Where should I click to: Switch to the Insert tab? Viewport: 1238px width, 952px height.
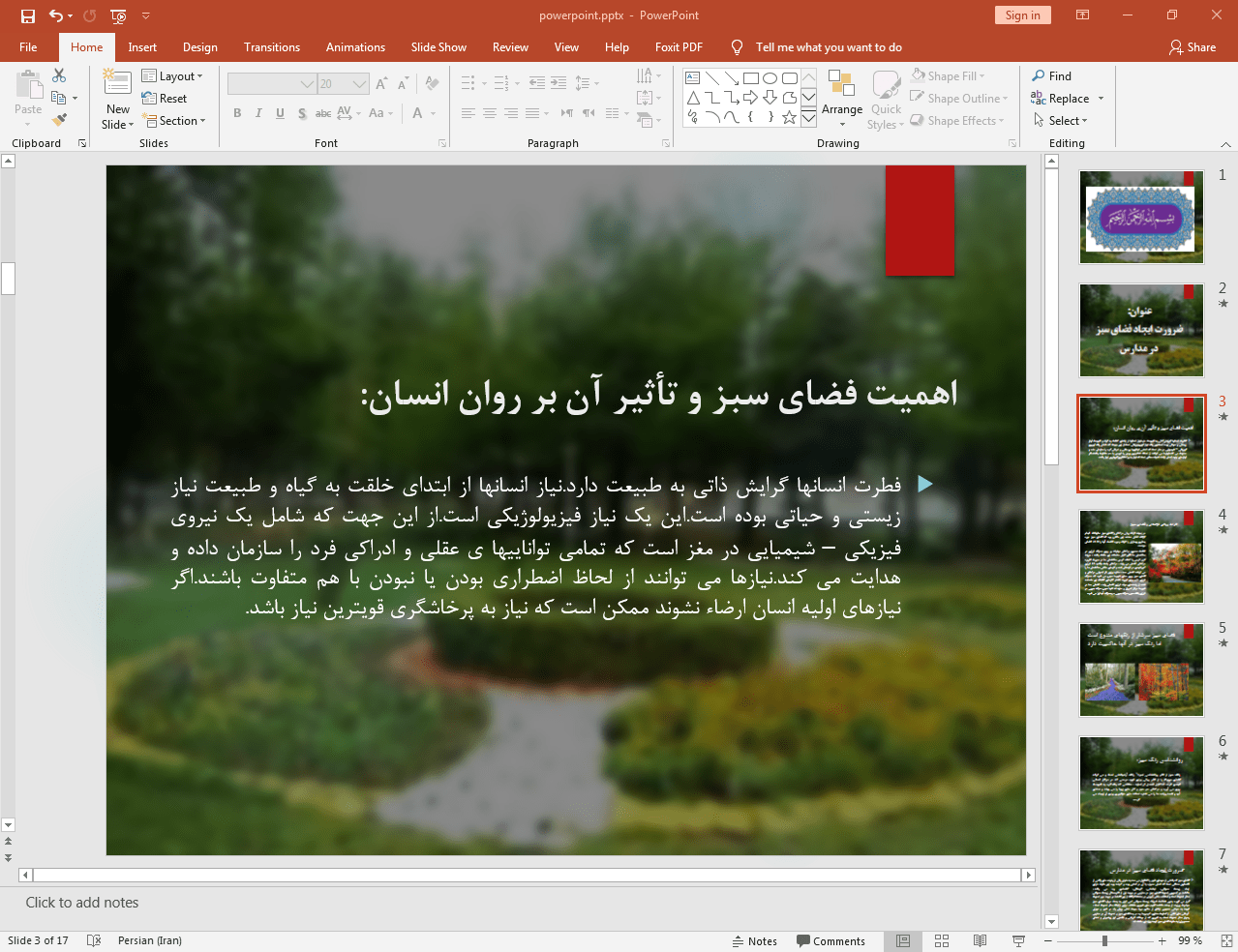[x=142, y=46]
